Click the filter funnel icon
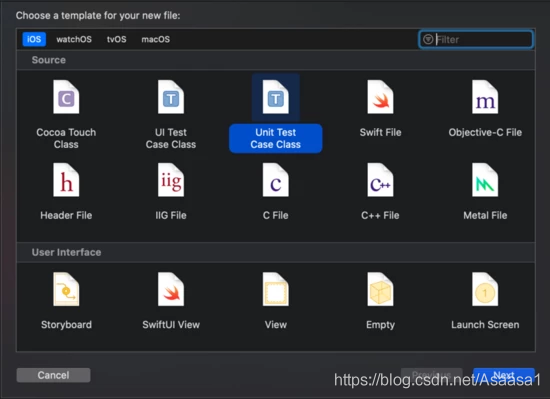 (x=428, y=39)
